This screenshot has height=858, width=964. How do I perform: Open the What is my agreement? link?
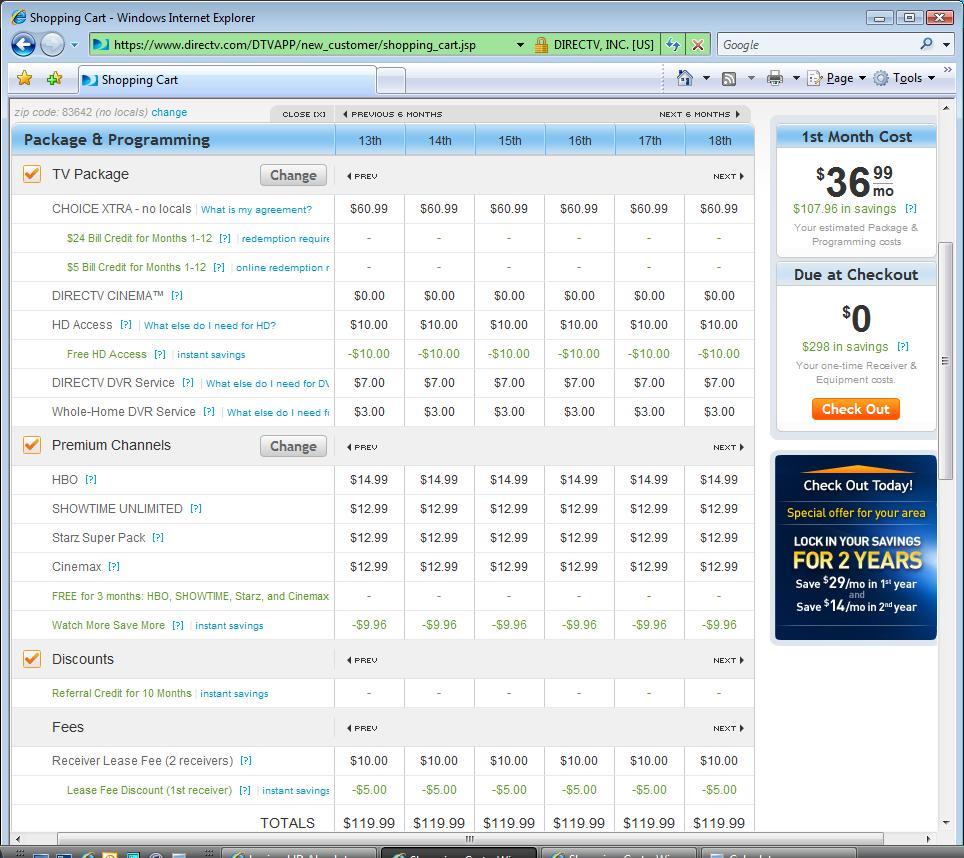click(256, 210)
